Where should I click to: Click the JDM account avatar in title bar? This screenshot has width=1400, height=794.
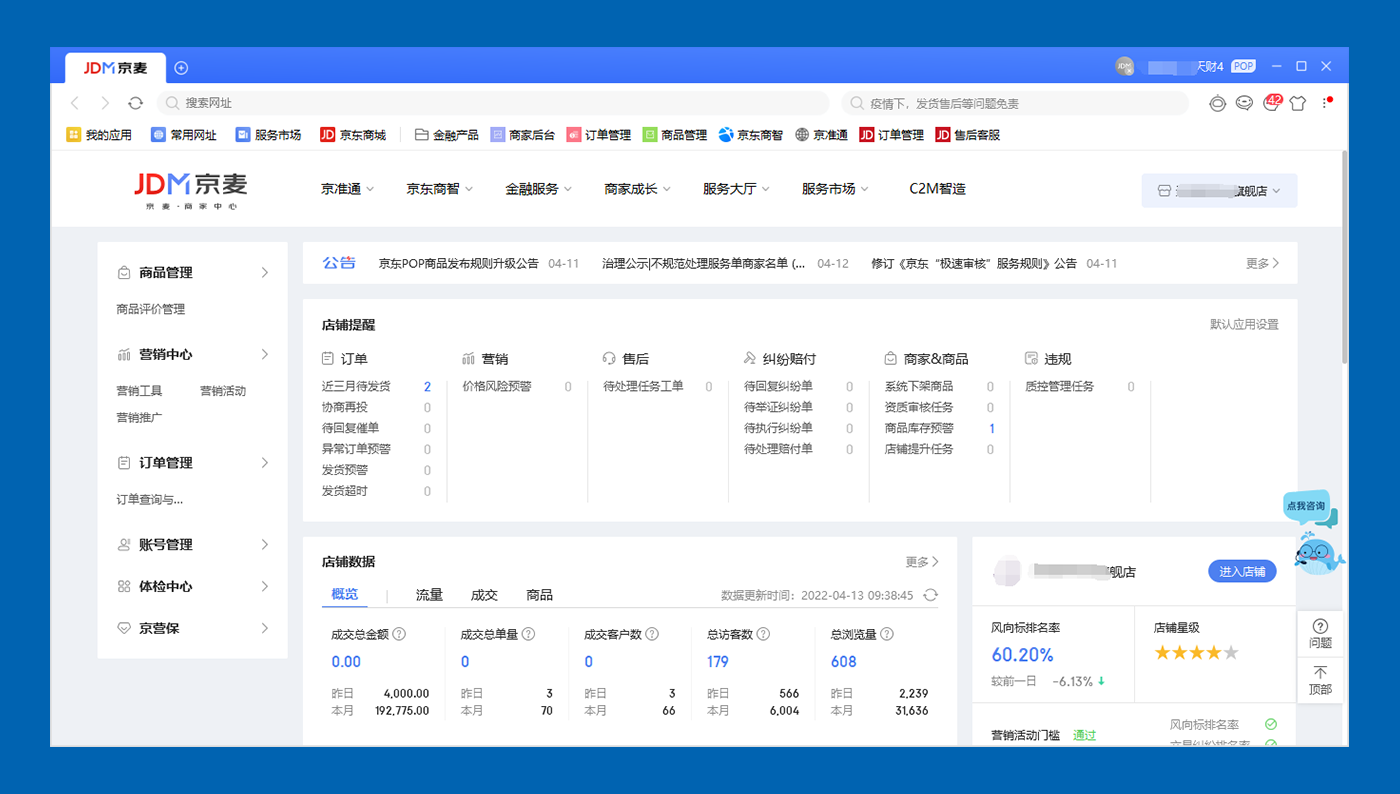[x=1124, y=66]
